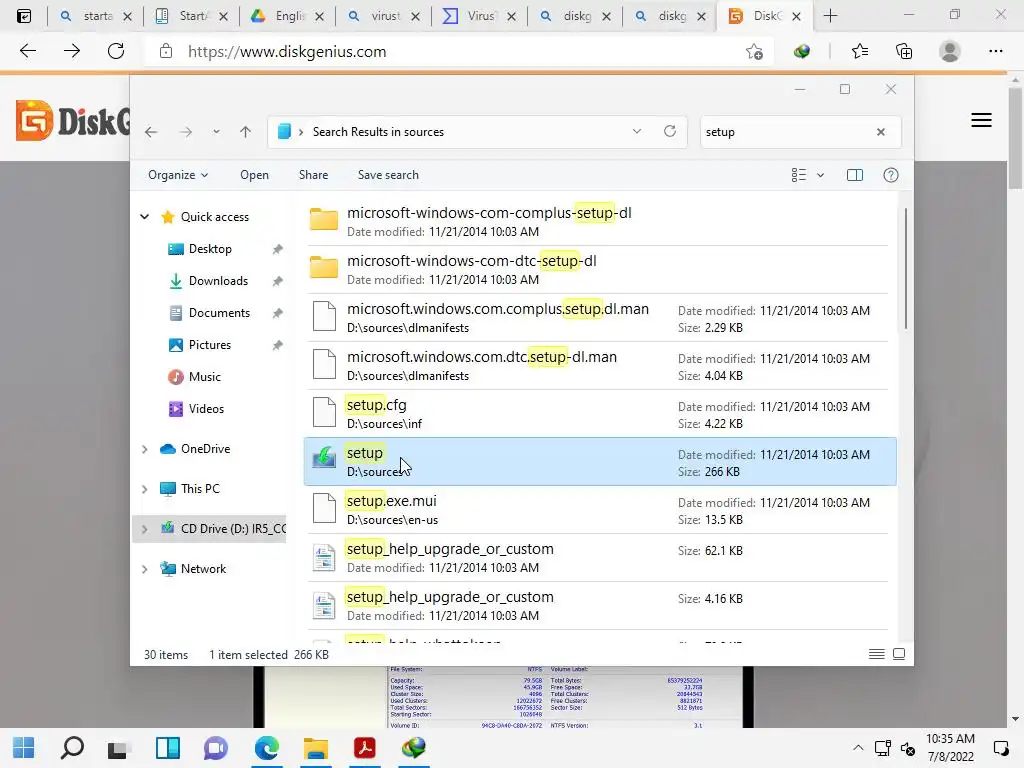1024x768 pixels.
Task: Collapse the Quick access tree node
Action: pyautogui.click(x=144, y=217)
